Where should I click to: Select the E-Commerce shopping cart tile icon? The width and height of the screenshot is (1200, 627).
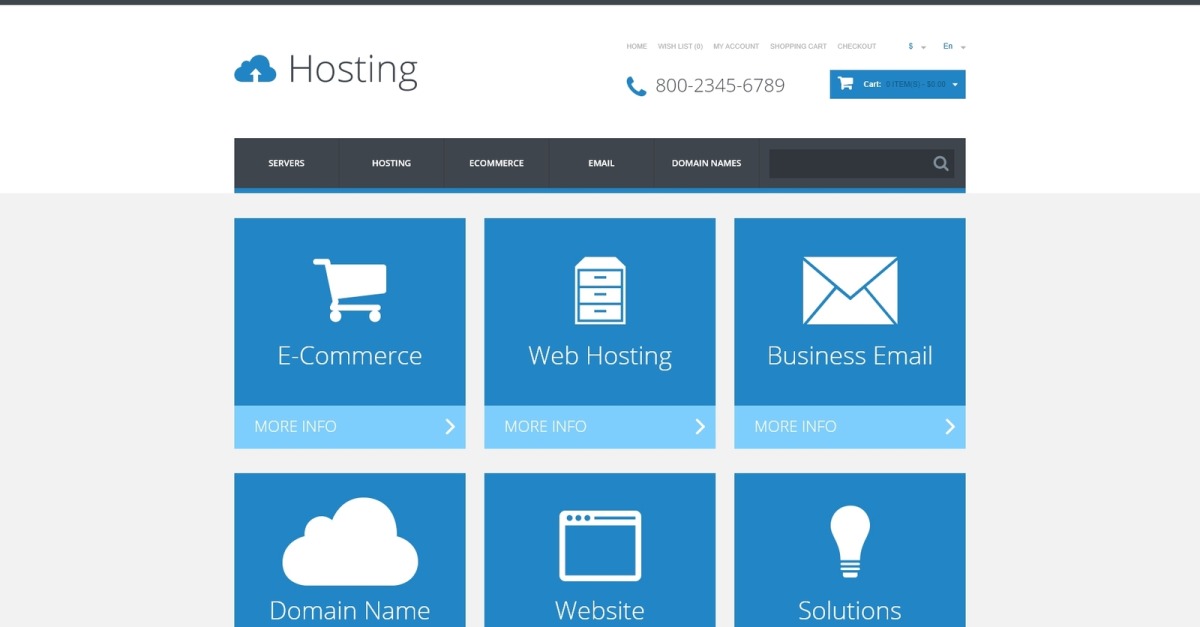pos(349,290)
